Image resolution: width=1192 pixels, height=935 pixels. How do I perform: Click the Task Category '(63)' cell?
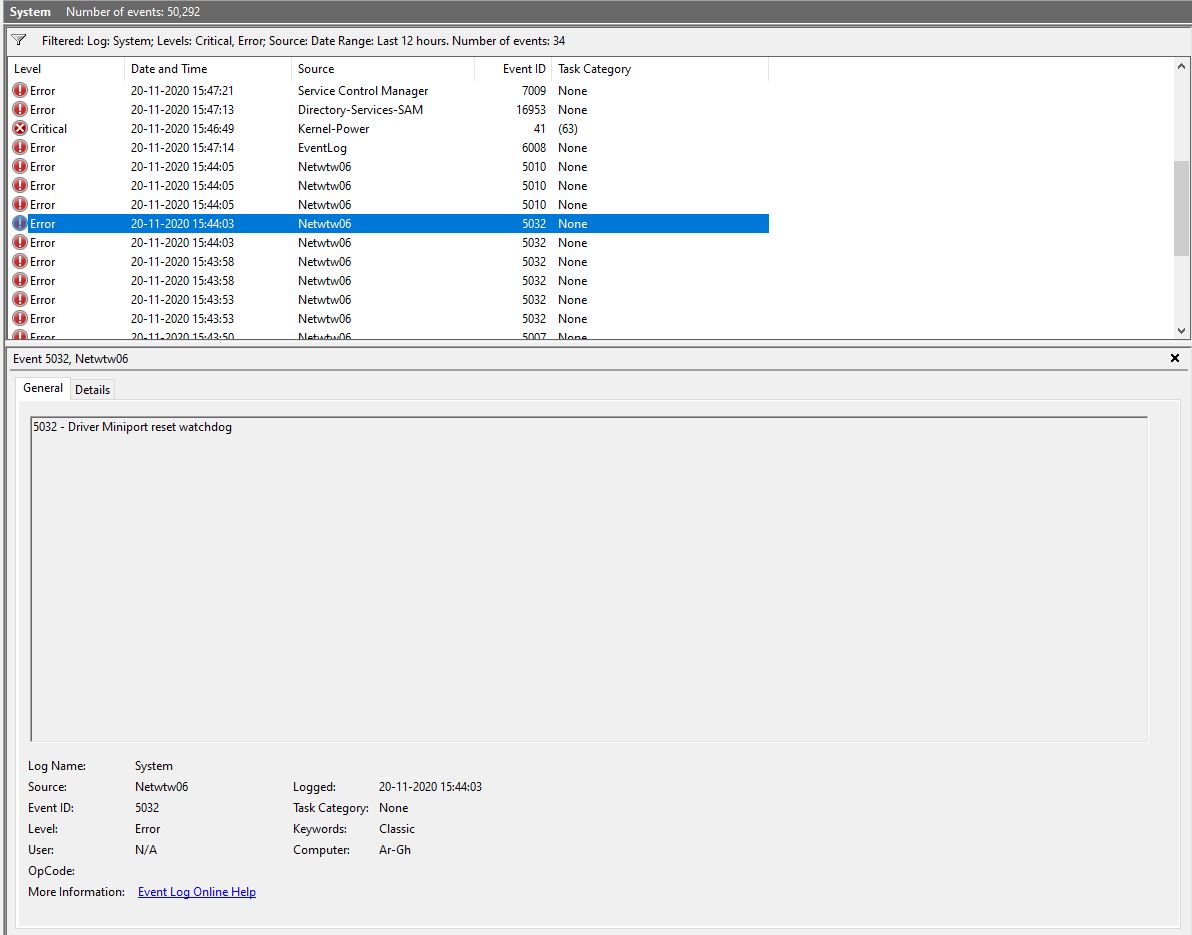point(568,128)
